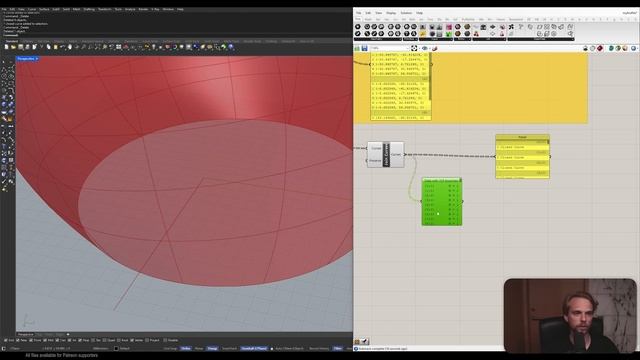Expand Input group bar in Grasshopper ribbon
The width and height of the screenshot is (640, 360).
click(x=436, y=39)
